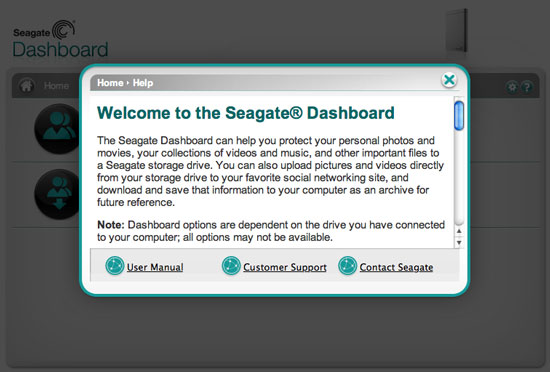Click the Seagate Dashboard logo
Screen dimensions: 550x372
pos(60,39)
